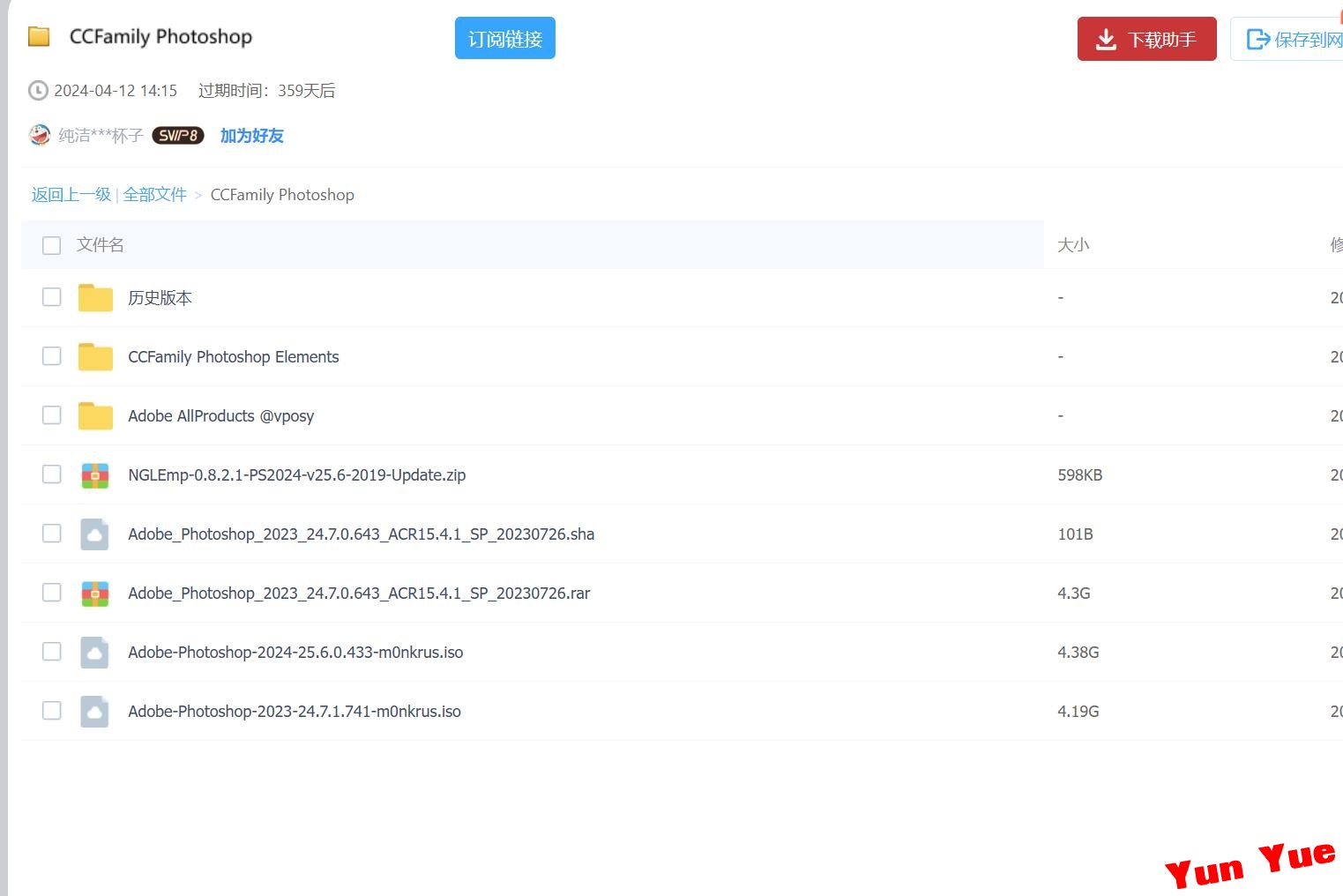1343x896 pixels.
Task: Open the sharer's avatar icon
Action: click(x=40, y=135)
